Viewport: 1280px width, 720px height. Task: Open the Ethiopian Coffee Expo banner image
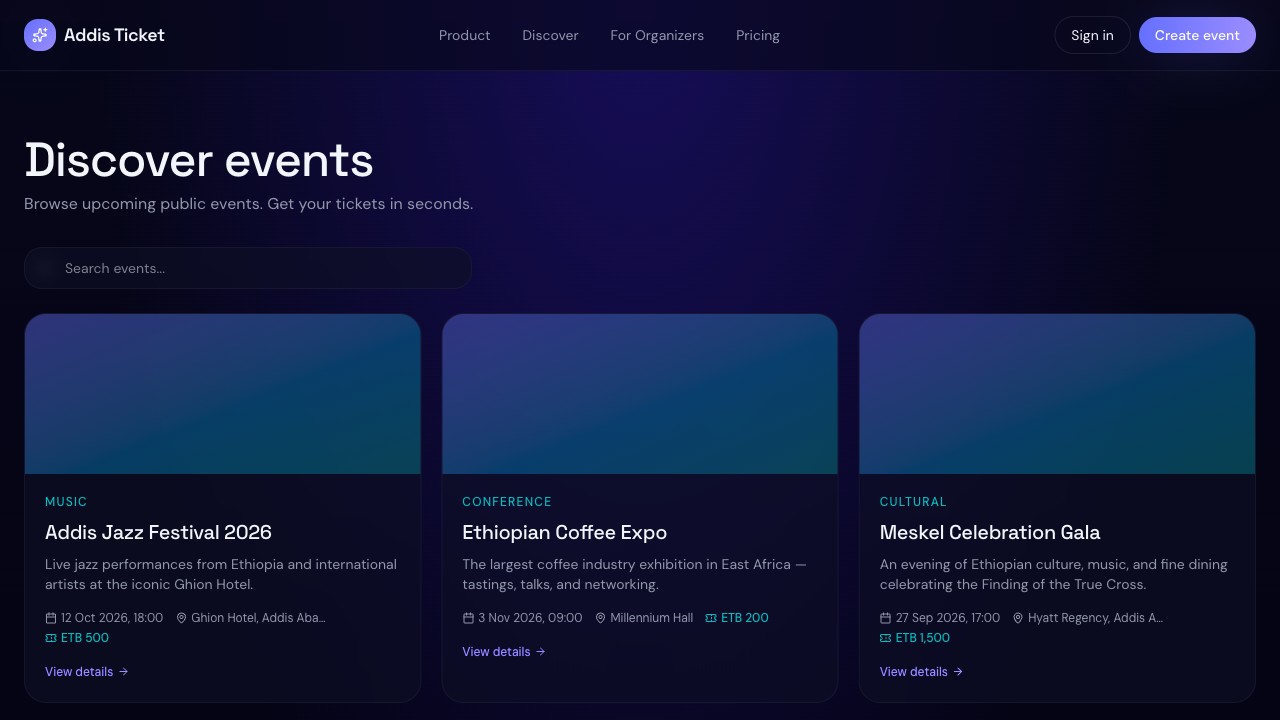tap(640, 394)
